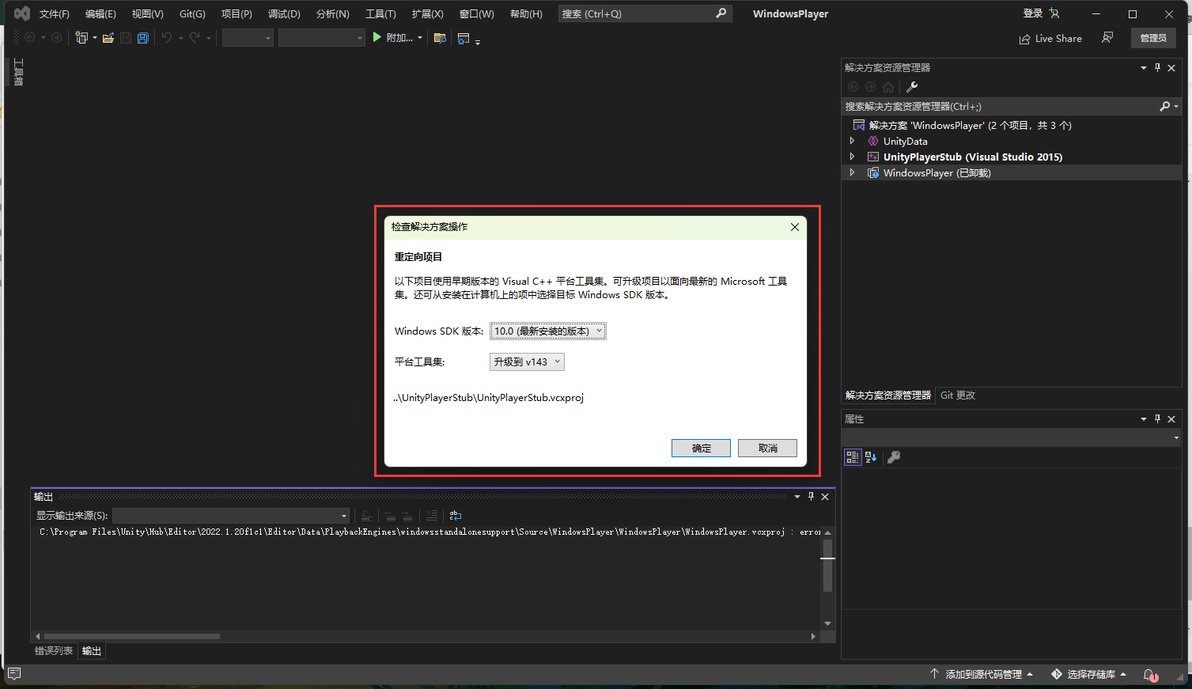Click the feedback person icon near Live Share
Screen dimensions: 1192x689
click(1107, 37)
